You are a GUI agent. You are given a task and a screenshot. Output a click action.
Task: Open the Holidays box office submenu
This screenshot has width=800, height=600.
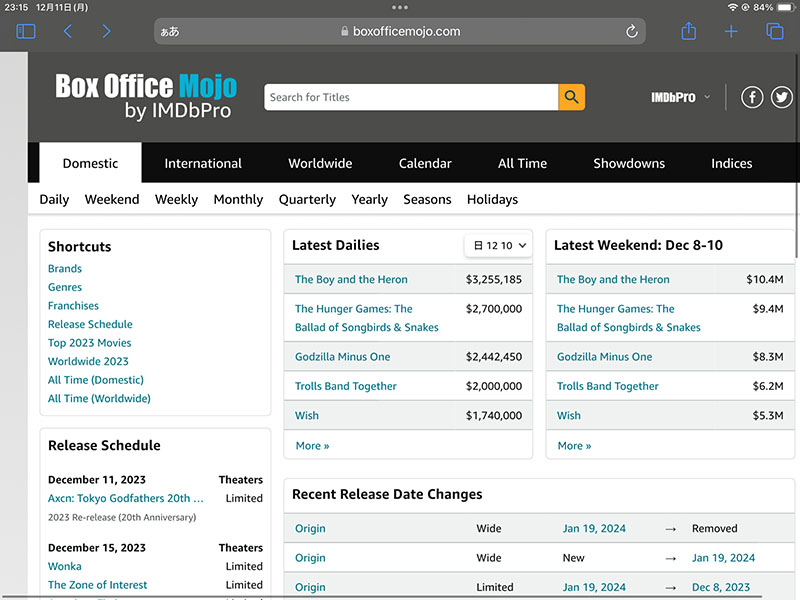(492, 199)
